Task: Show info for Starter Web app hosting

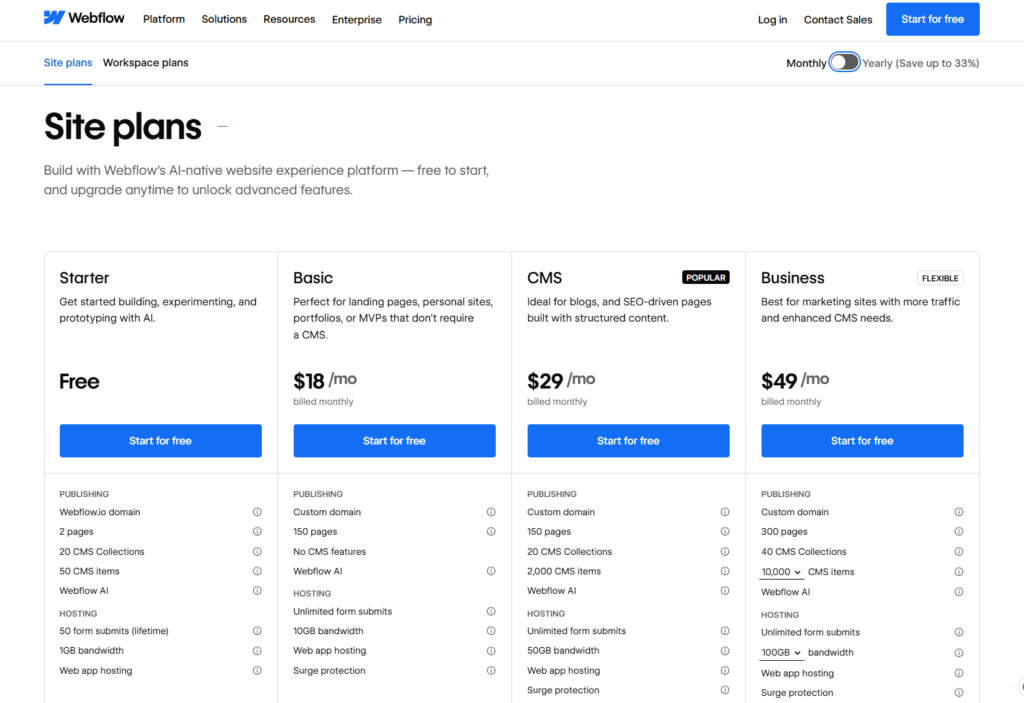Action: [257, 670]
